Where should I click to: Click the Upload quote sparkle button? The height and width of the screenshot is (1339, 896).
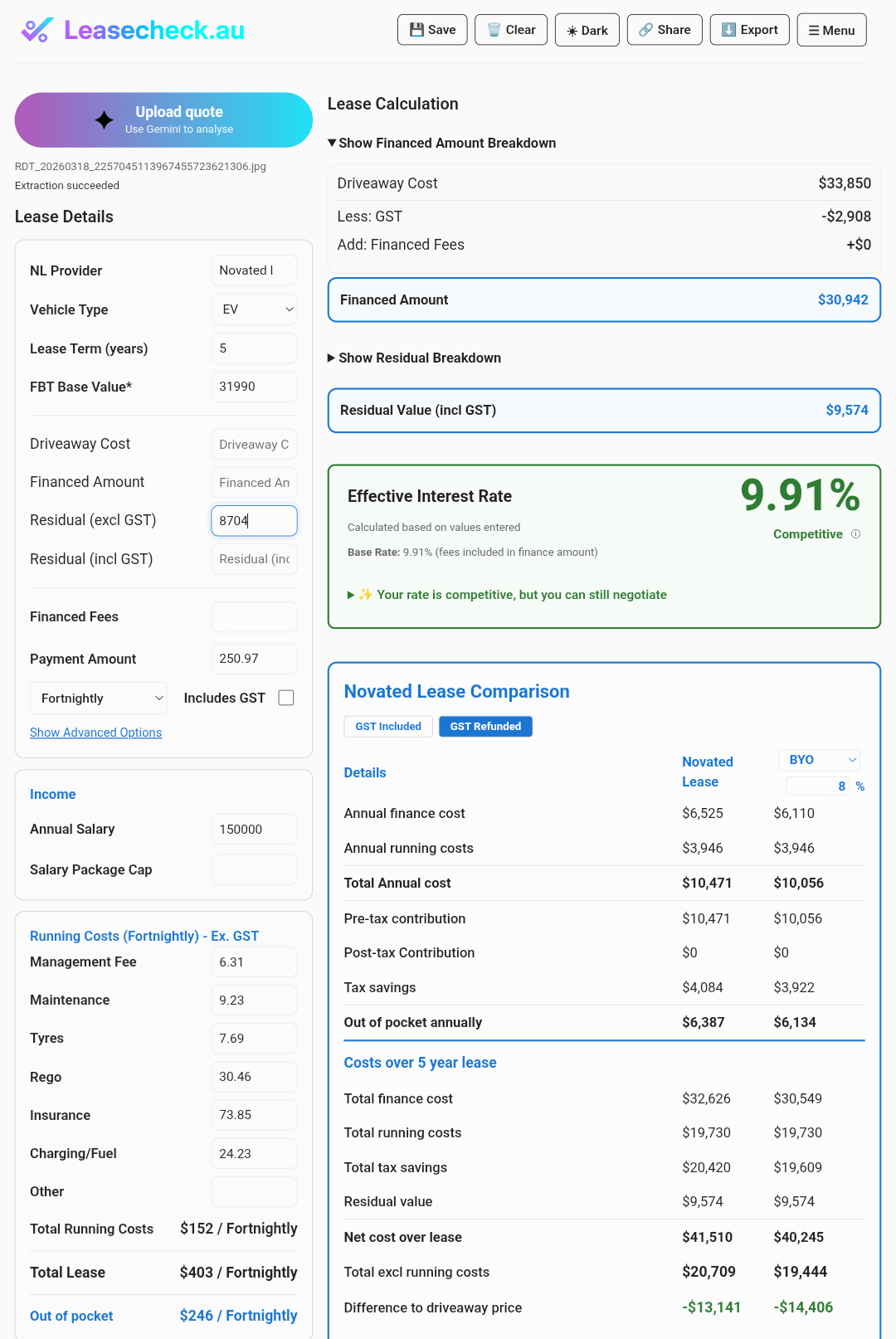click(163, 119)
